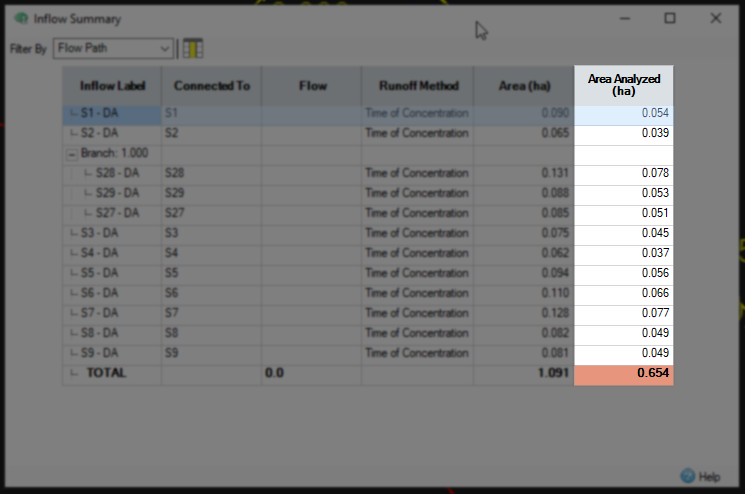745x494 pixels.
Task: Click the 1.091 total area cell
Action: [x=524, y=375]
